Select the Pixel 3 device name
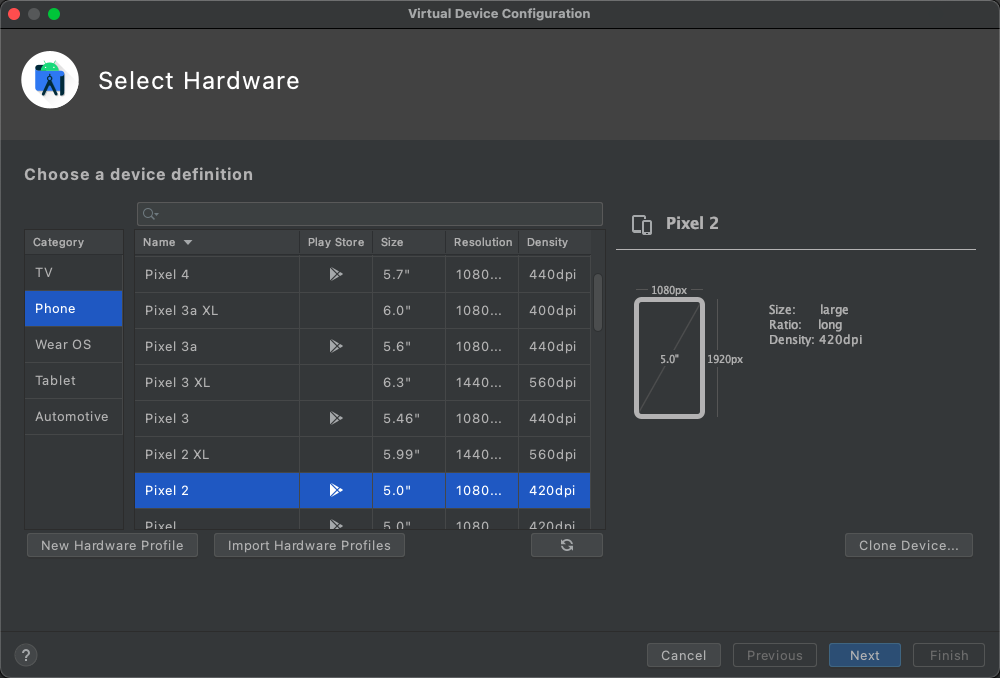Viewport: 1000px width, 678px height. tap(166, 418)
